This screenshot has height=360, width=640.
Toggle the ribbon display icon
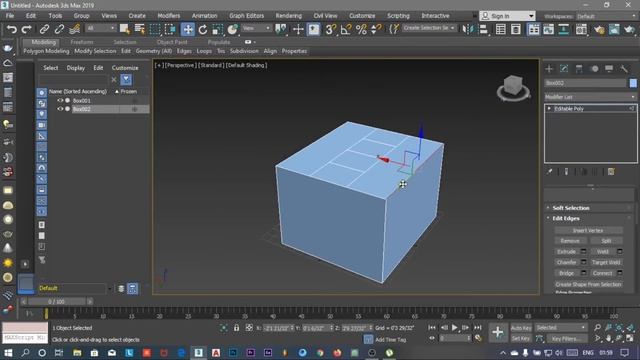pyautogui.click(x=533, y=29)
